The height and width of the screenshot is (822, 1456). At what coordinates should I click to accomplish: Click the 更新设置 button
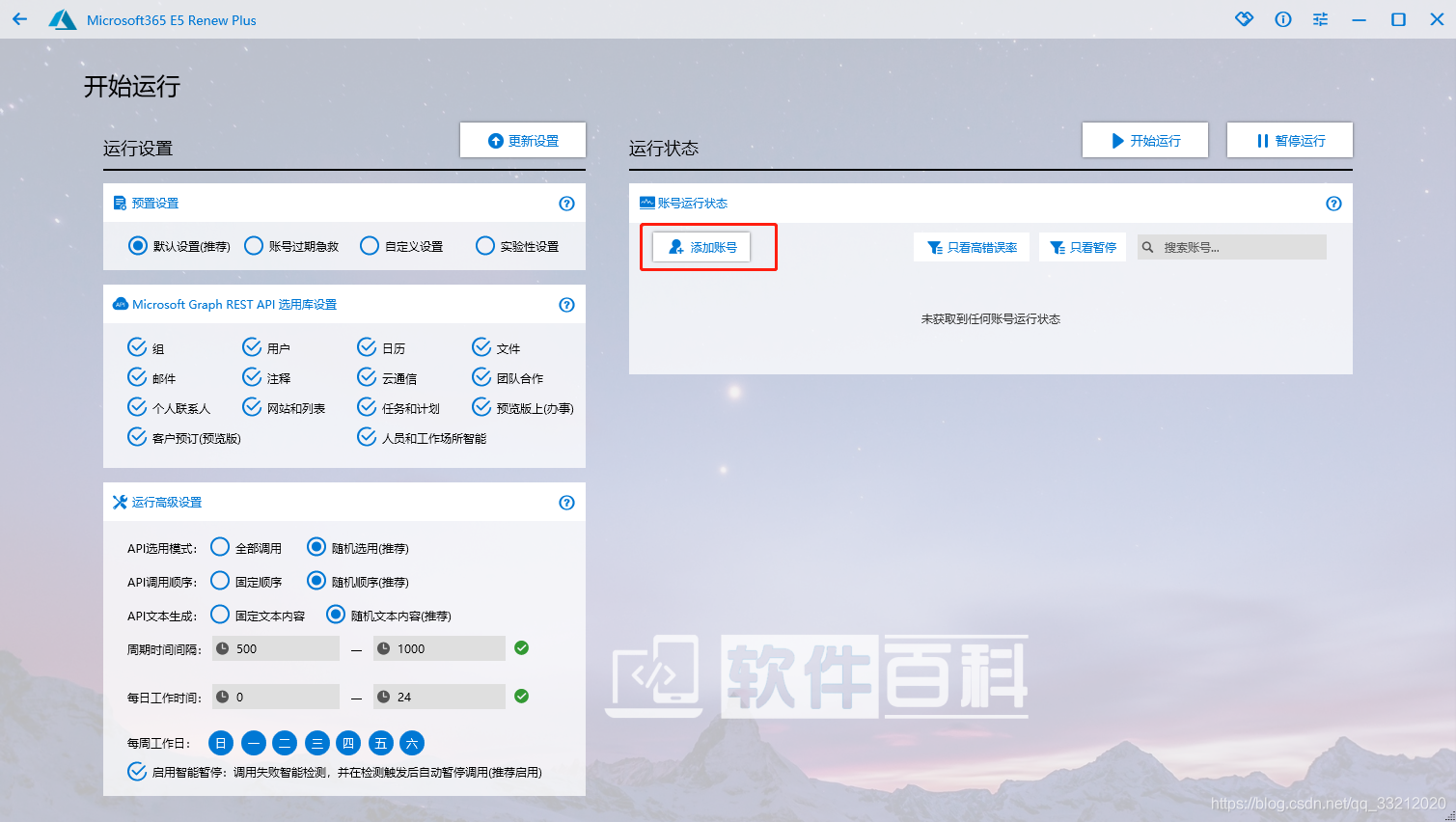(523, 141)
